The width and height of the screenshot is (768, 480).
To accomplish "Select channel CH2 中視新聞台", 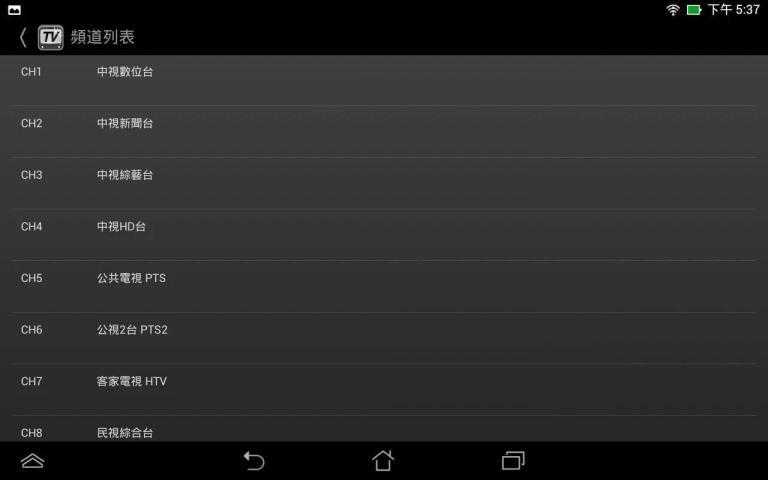I will tap(384, 132).
